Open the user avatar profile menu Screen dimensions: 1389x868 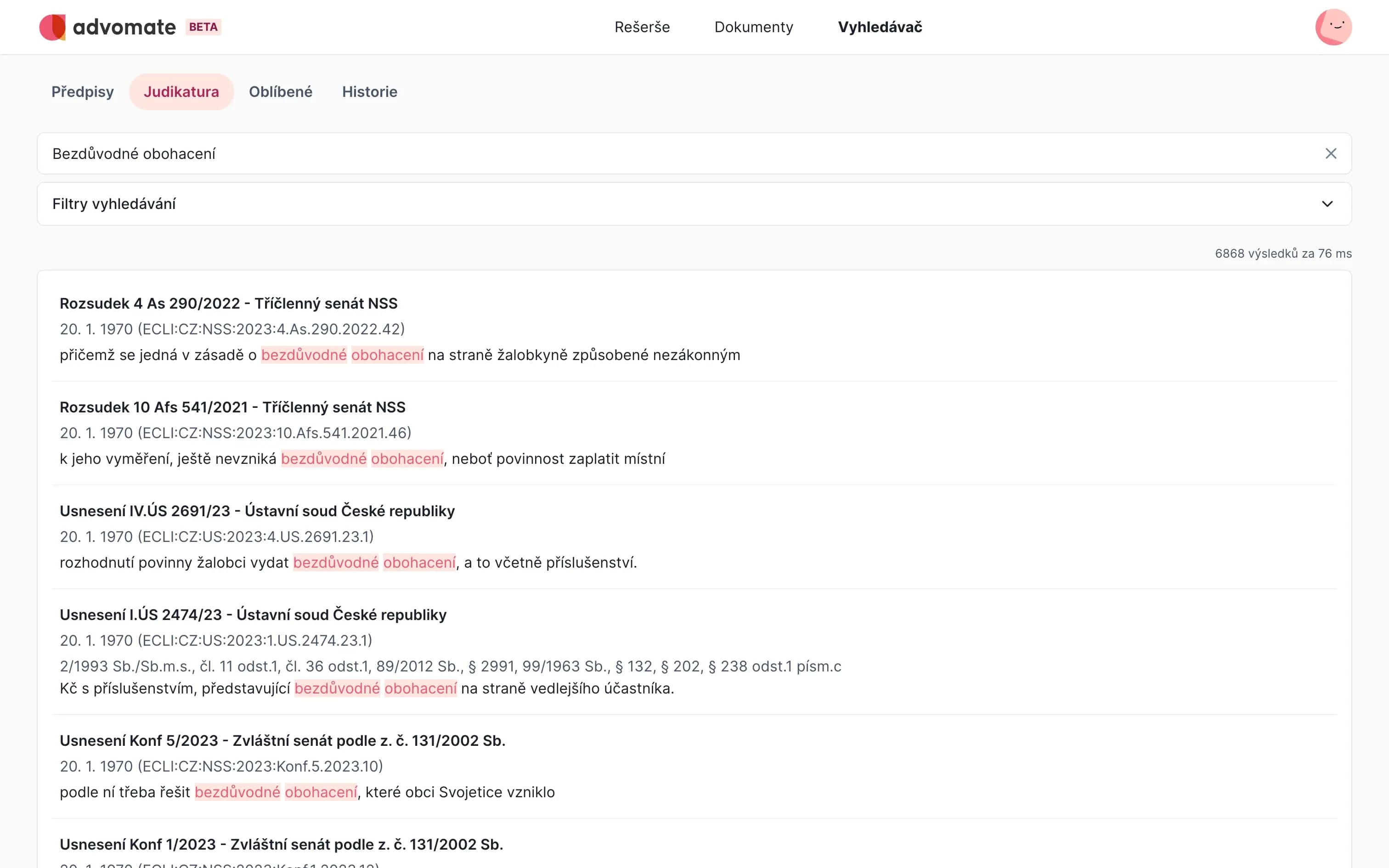[1333, 27]
